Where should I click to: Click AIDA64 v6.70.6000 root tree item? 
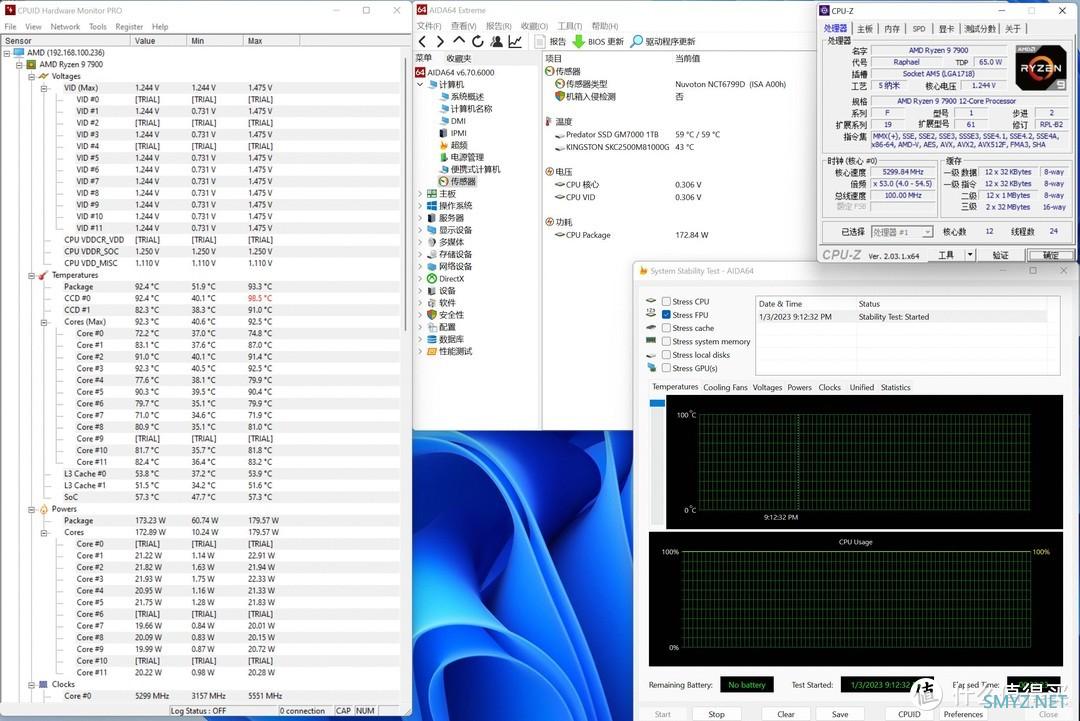click(x=455, y=72)
